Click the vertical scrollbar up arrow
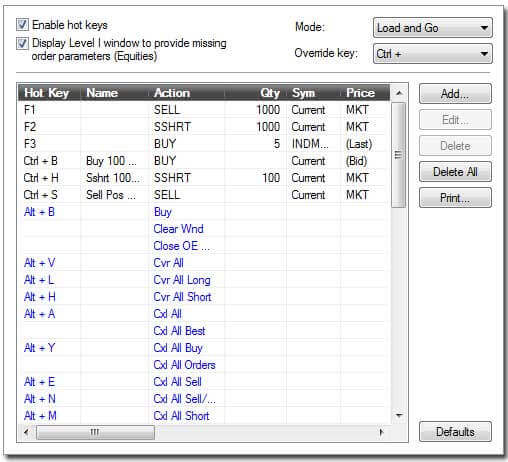 pyautogui.click(x=399, y=93)
